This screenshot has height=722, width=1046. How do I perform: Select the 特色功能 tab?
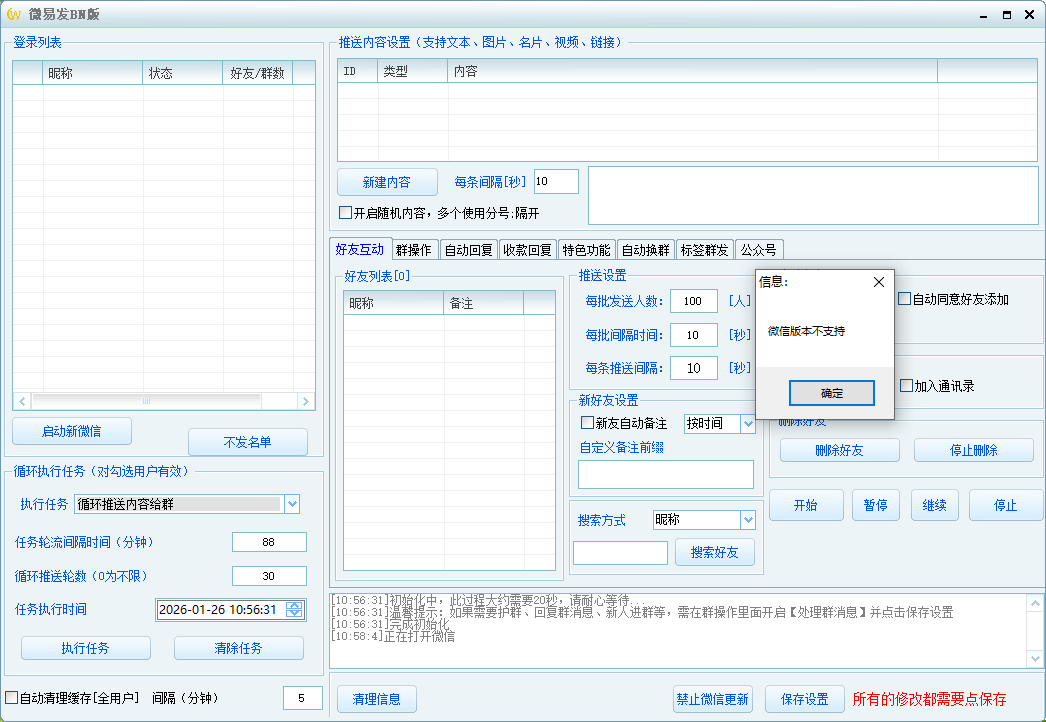pos(585,249)
